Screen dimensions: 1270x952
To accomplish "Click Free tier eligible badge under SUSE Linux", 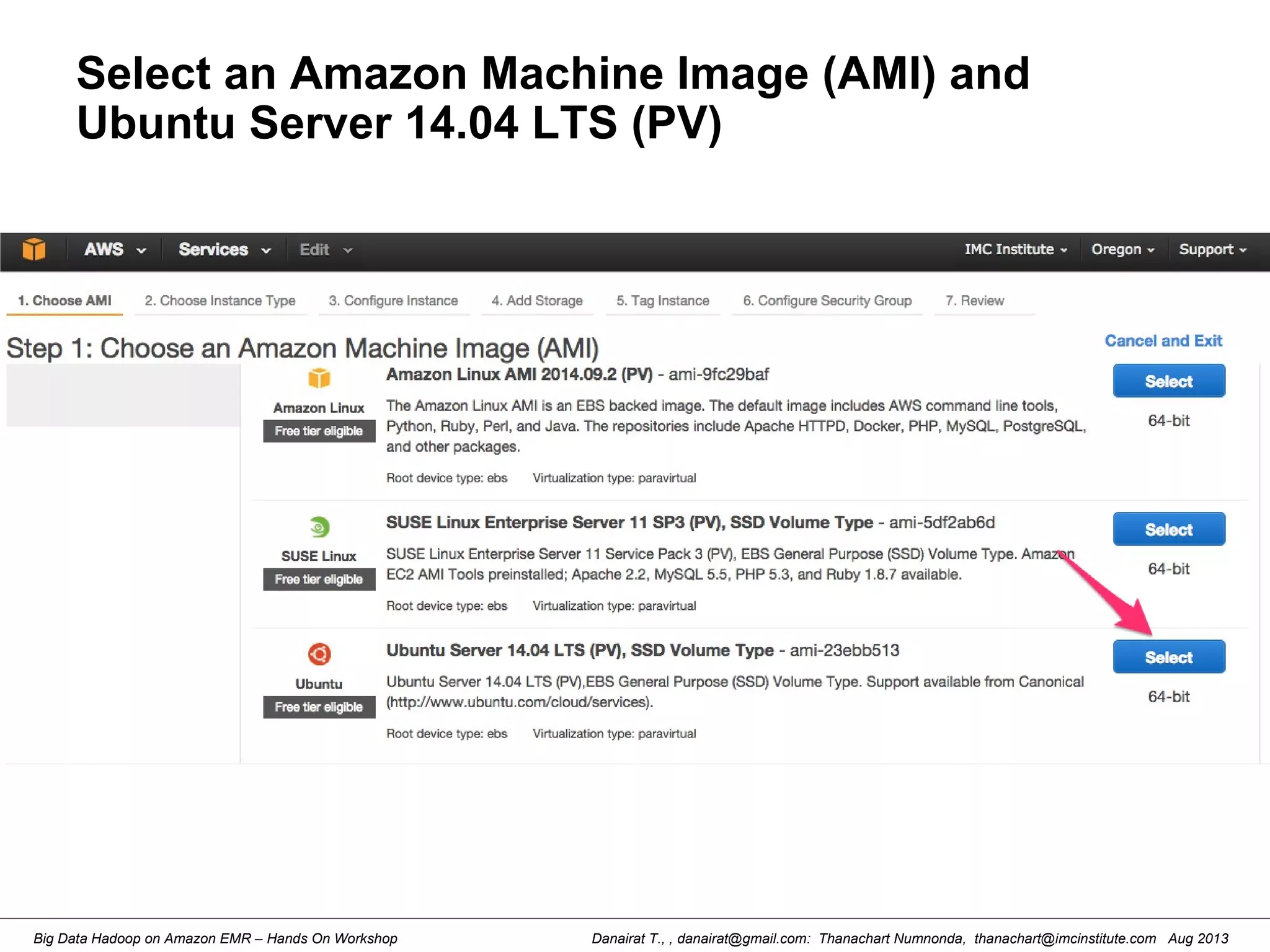I will pos(319,579).
